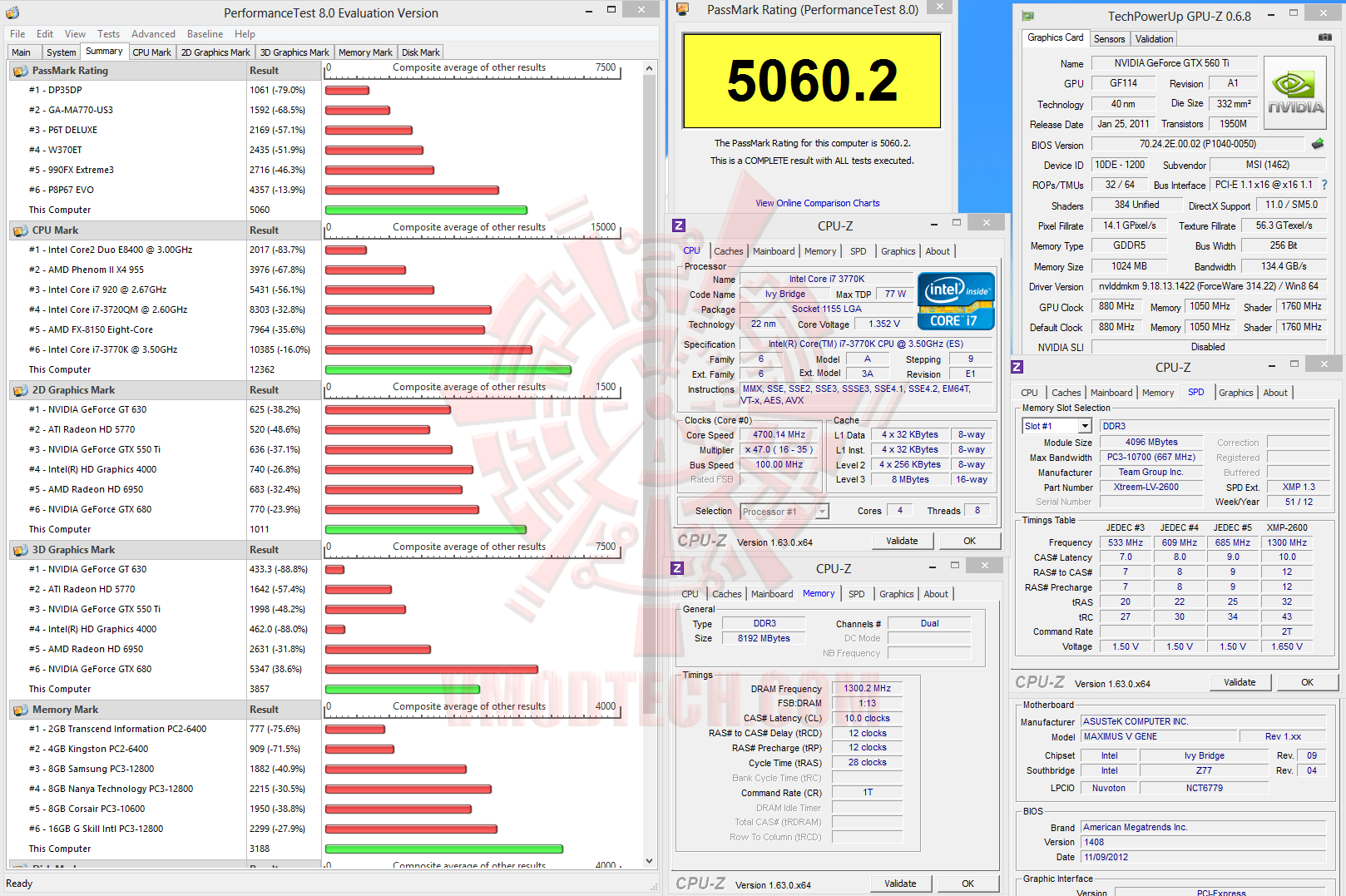
Task: Open the Help menu in PerformanceTest
Action: click(245, 34)
